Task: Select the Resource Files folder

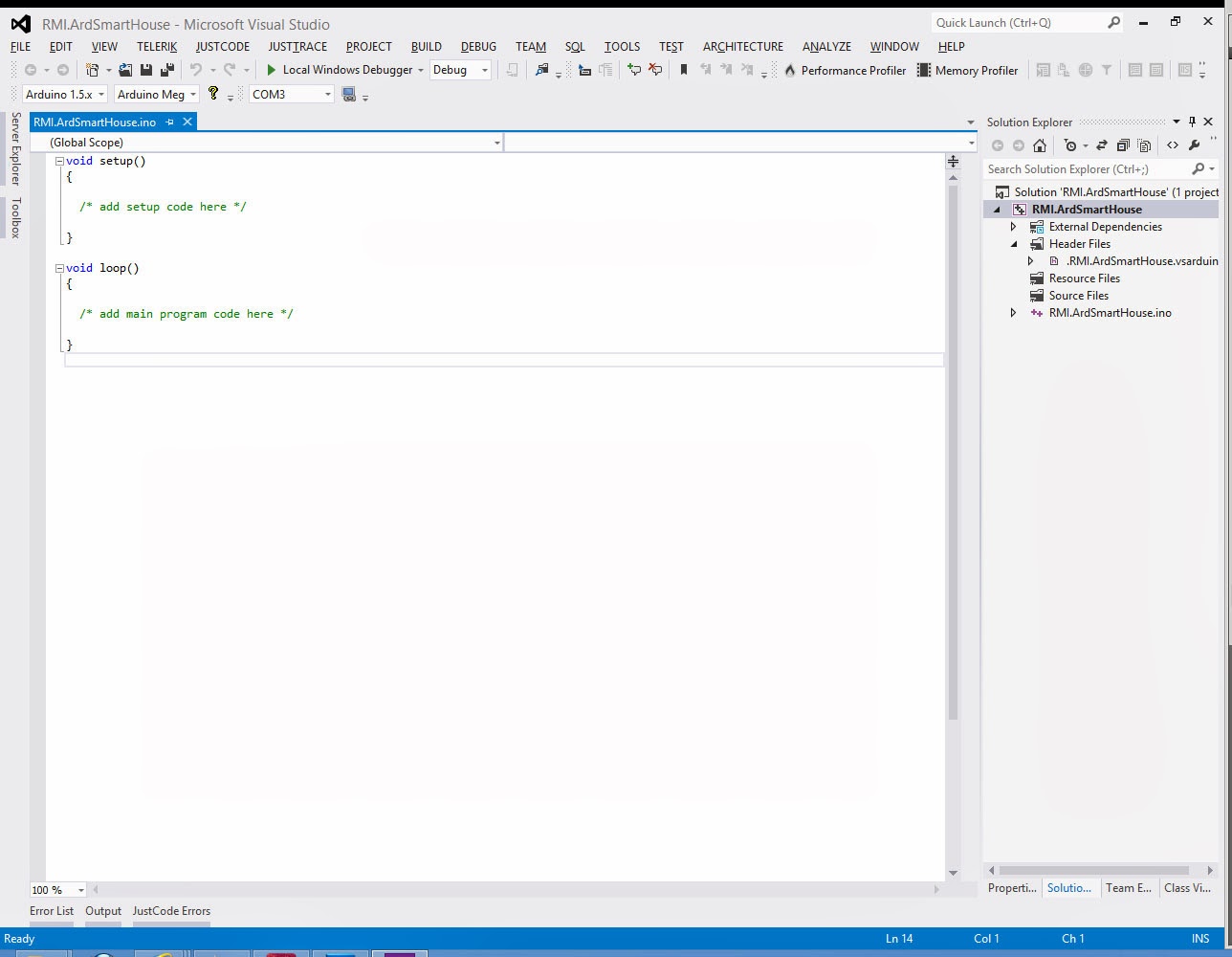Action: click(x=1084, y=278)
